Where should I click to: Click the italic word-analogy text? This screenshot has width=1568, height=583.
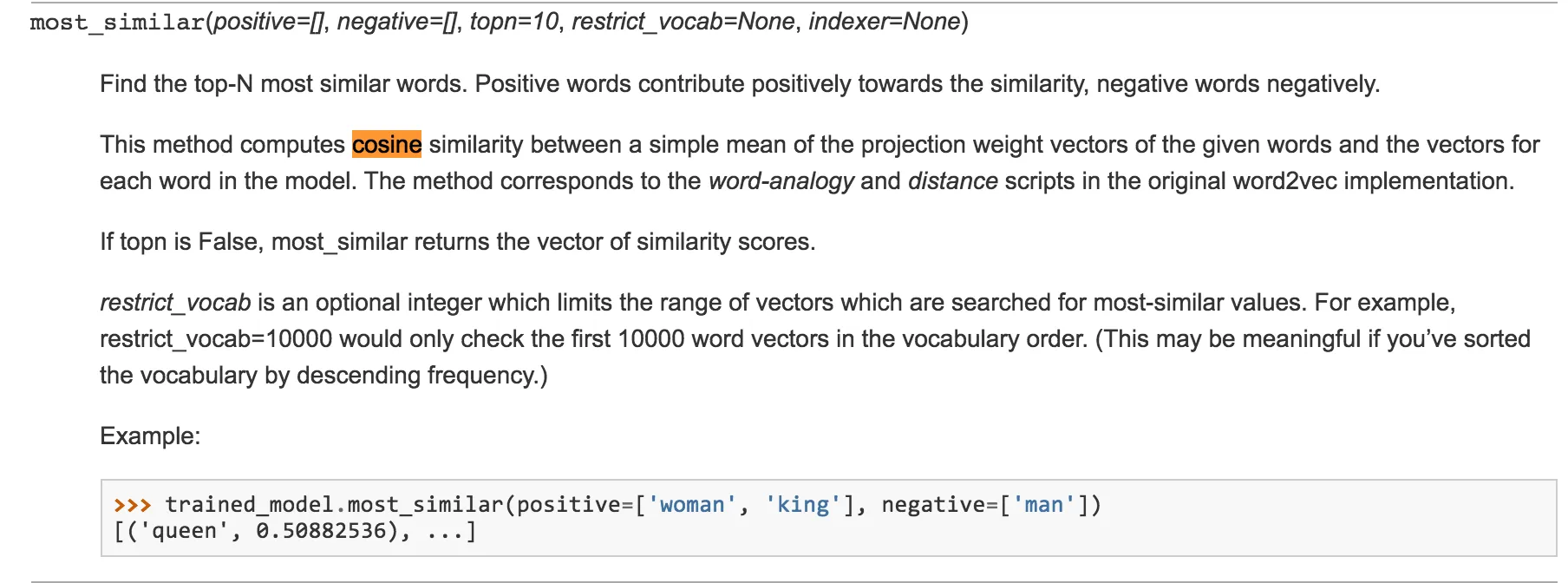(781, 181)
